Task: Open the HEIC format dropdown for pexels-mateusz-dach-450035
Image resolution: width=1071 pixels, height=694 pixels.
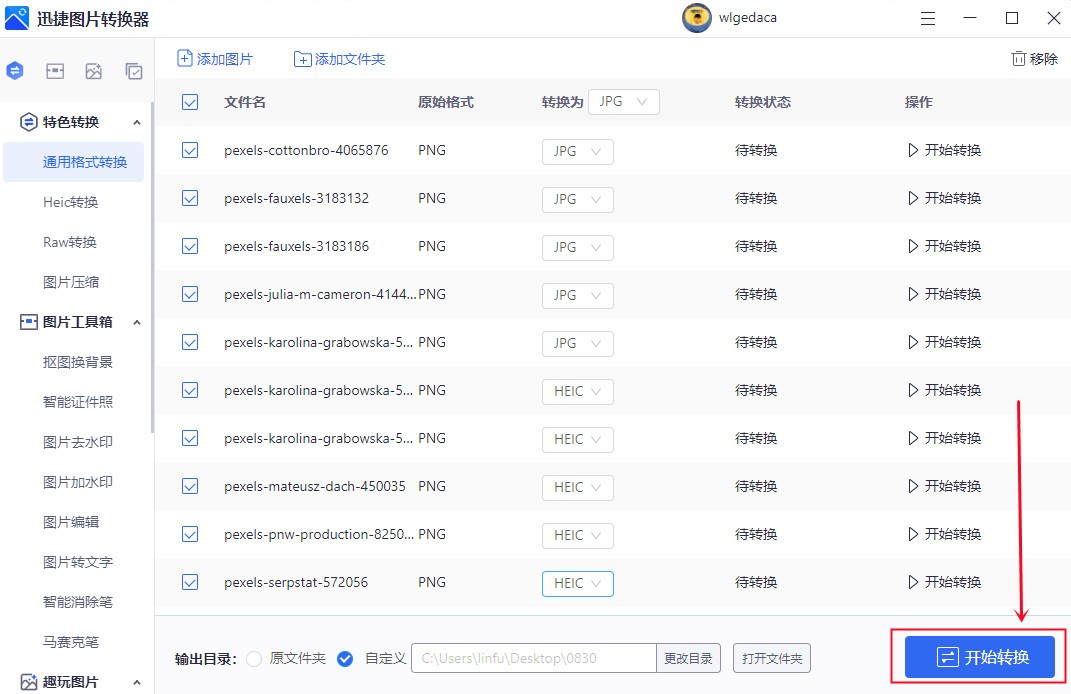Action: coord(577,487)
